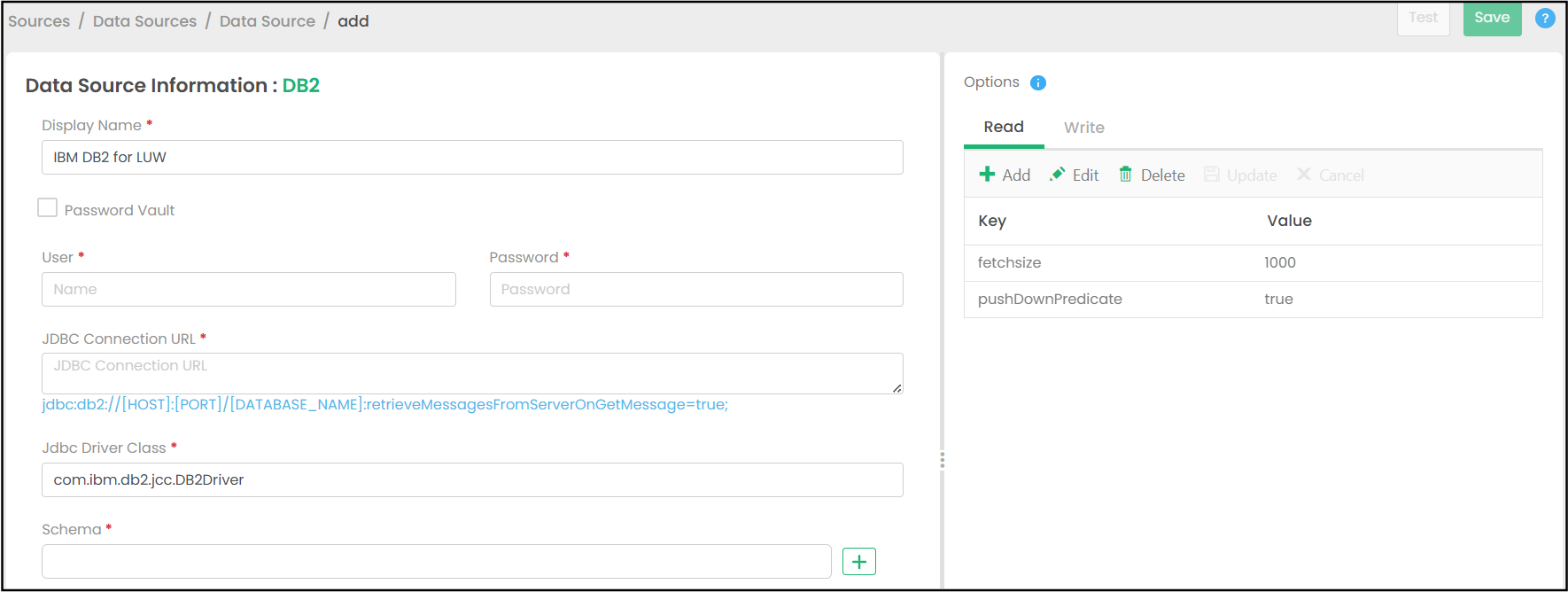Viewport: 1568px width, 592px height.
Task: Click the Update save icon in Options
Action: (1212, 175)
